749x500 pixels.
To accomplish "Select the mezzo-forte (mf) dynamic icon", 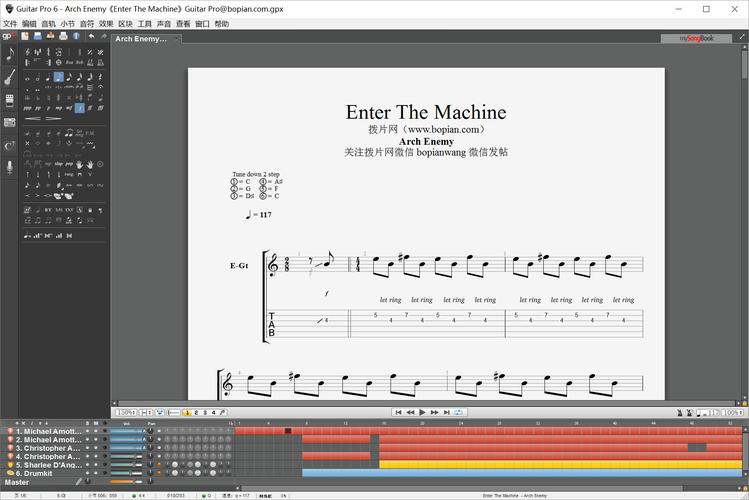I will point(69,108).
